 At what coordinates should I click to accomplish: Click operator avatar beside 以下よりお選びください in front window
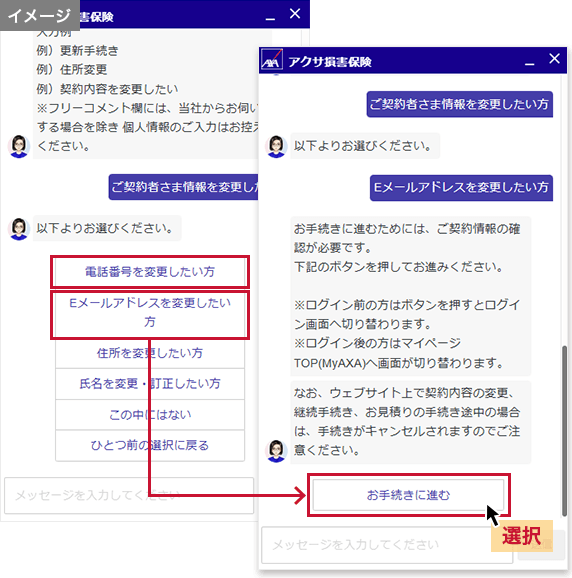[x=276, y=146]
